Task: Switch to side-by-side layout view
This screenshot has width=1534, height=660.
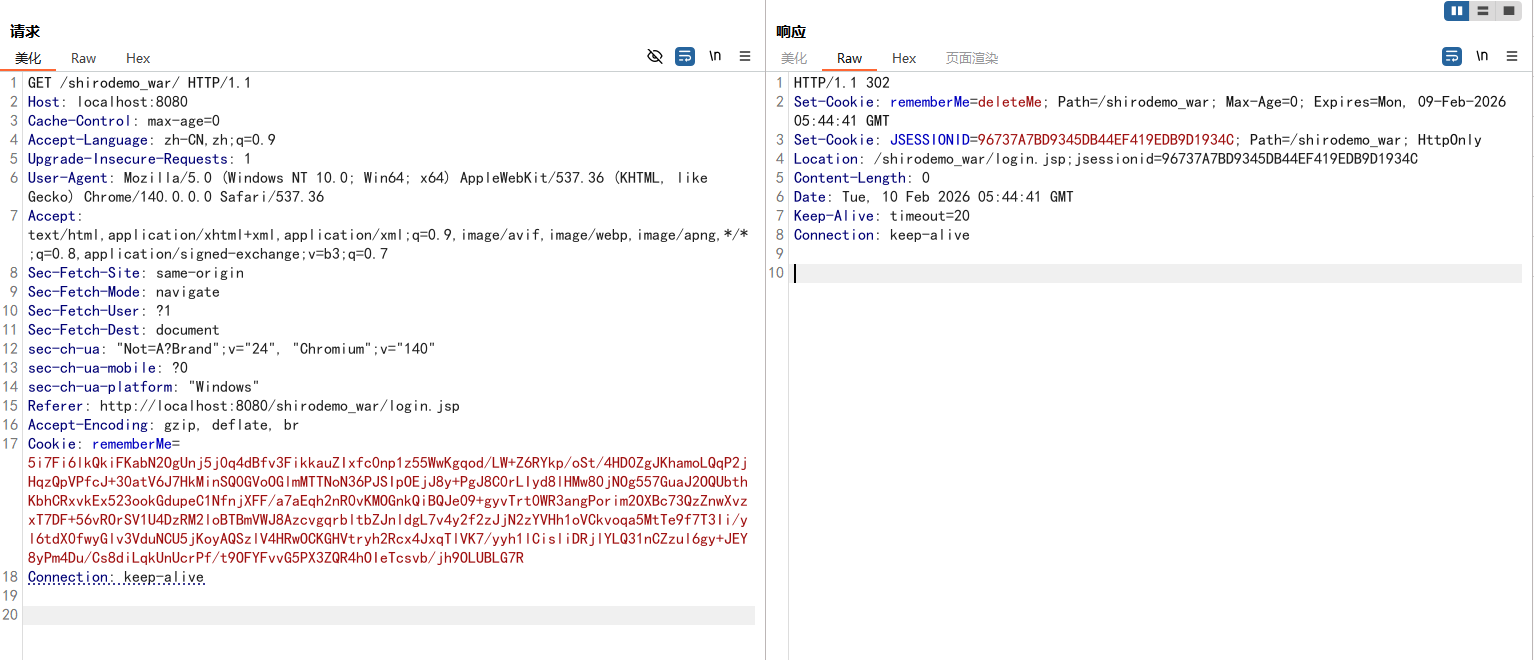Action: click(x=1457, y=11)
